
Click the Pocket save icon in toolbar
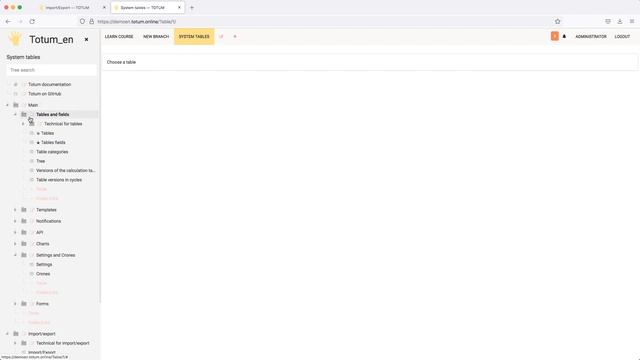coord(608,21)
